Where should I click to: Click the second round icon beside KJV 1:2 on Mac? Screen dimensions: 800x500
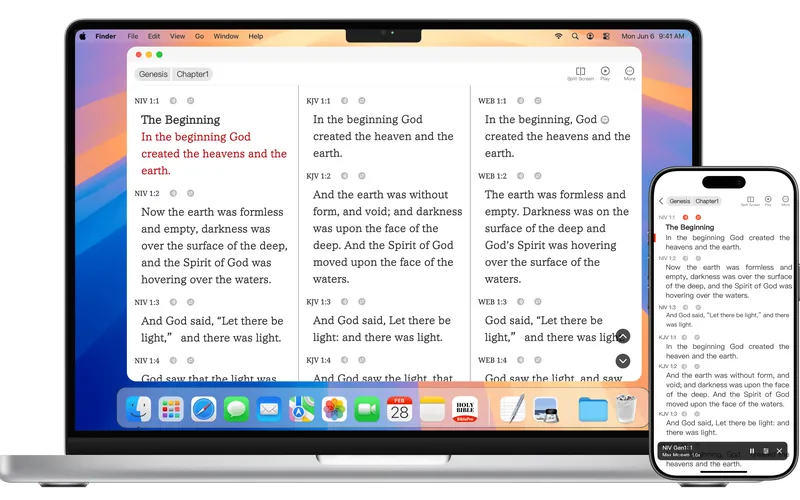pyautogui.click(x=362, y=176)
